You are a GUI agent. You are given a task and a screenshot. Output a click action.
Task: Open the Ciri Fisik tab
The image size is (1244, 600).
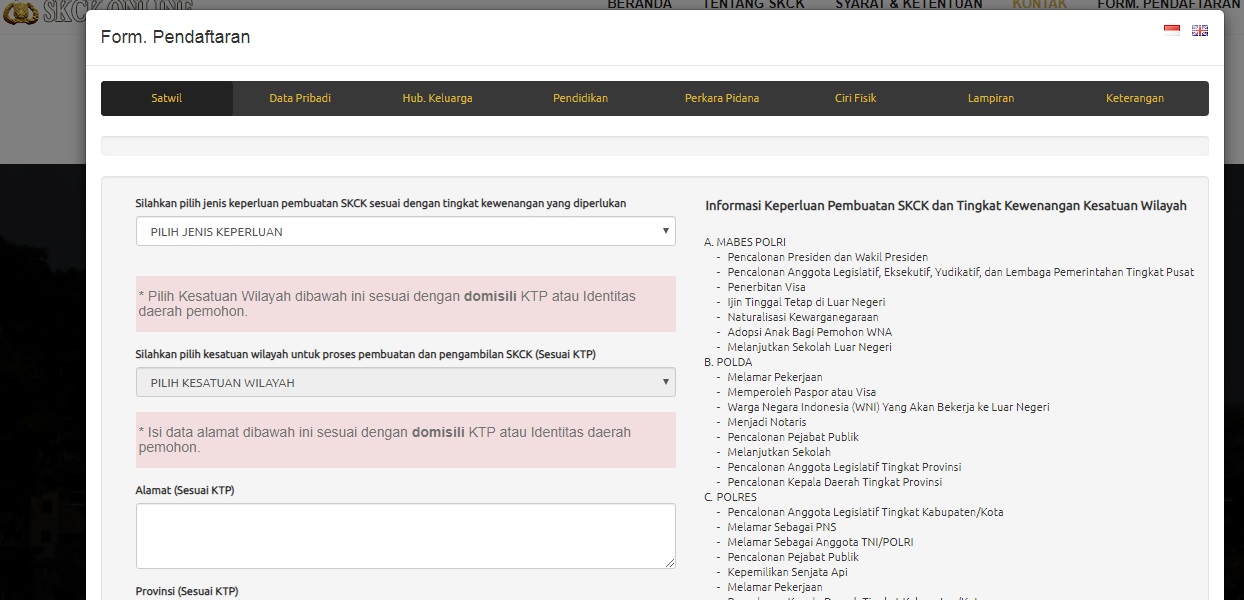pyautogui.click(x=855, y=98)
